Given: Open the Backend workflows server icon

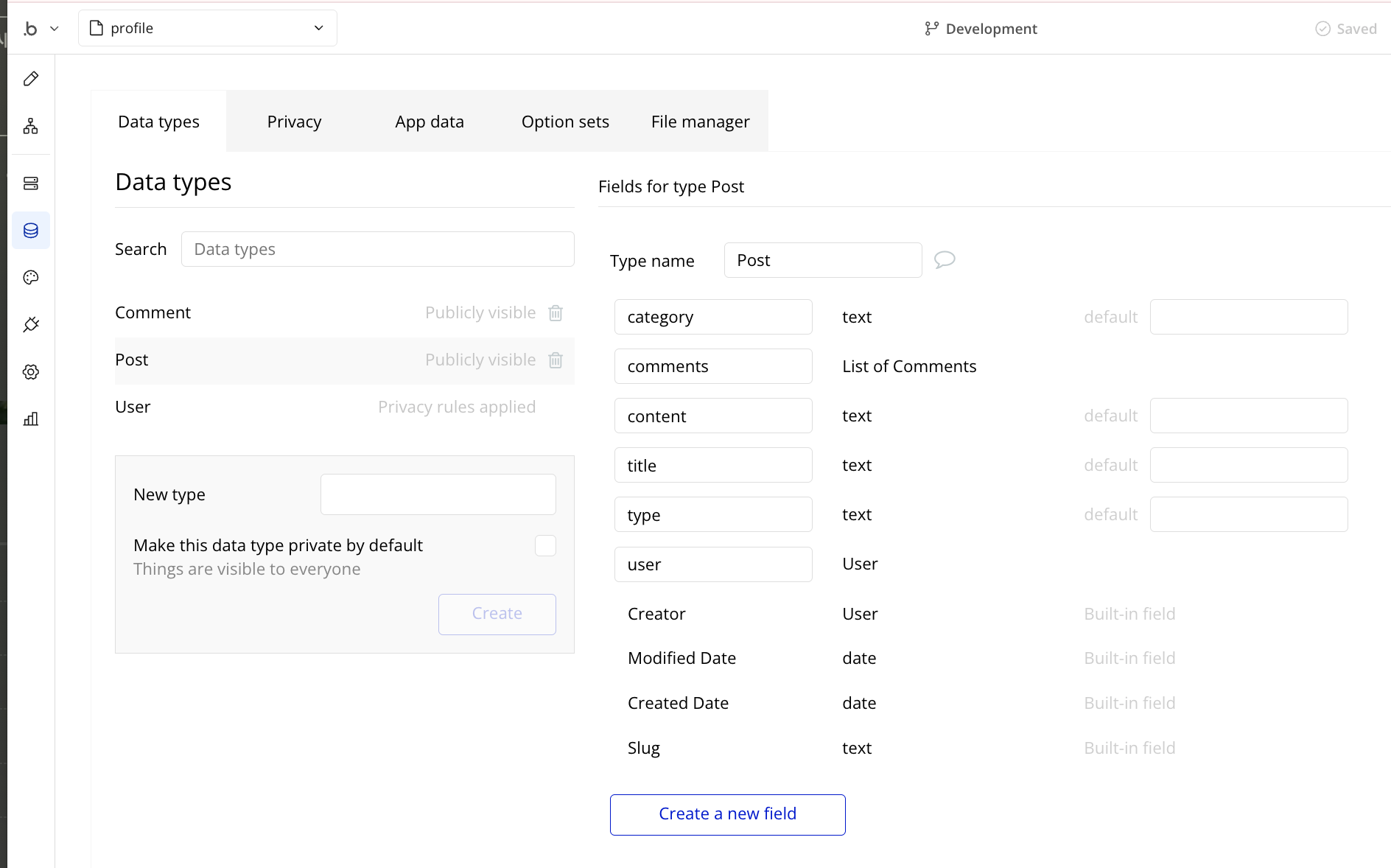Looking at the screenshot, I should pos(31,183).
